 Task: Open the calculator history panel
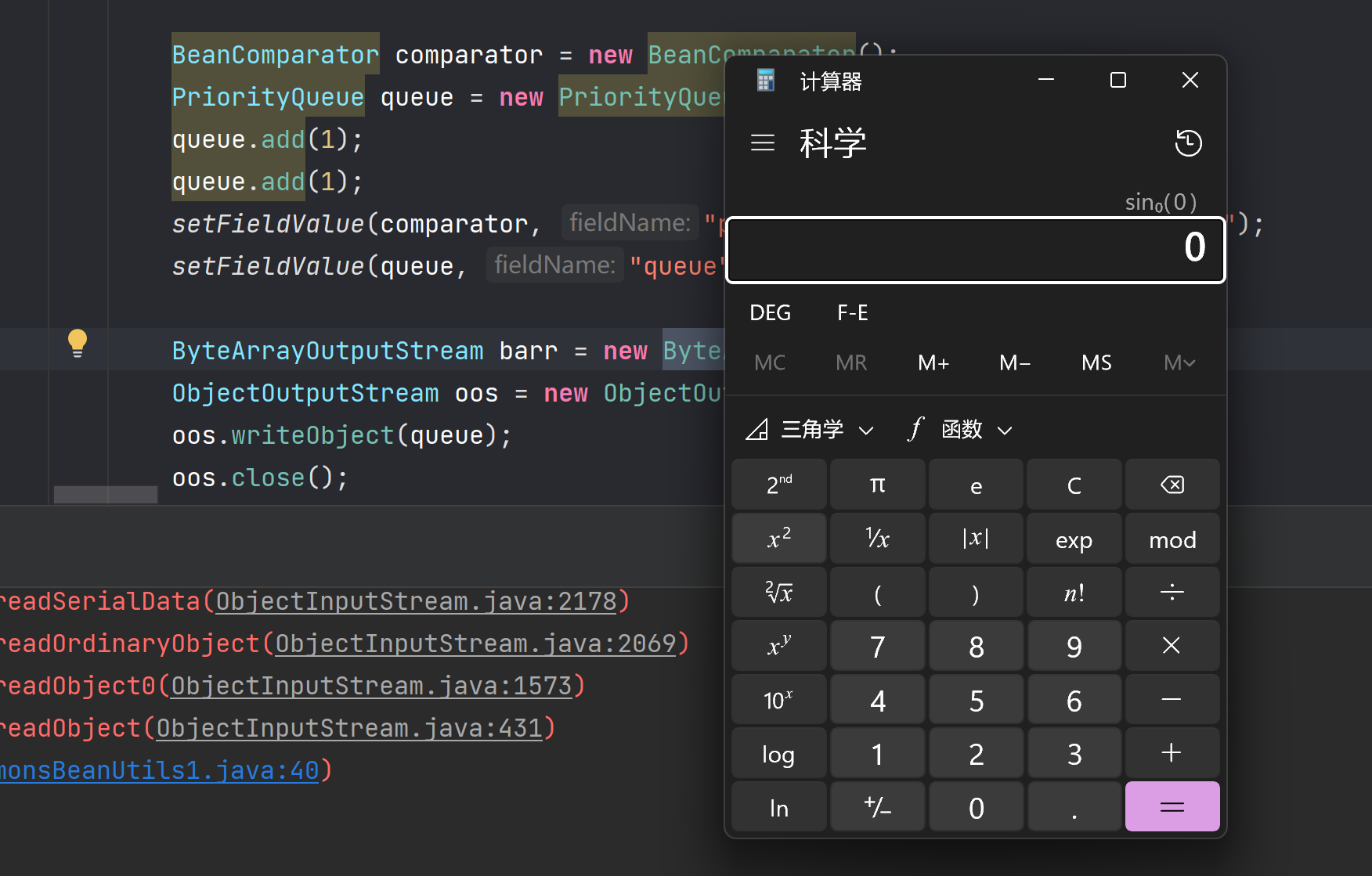tap(1188, 142)
